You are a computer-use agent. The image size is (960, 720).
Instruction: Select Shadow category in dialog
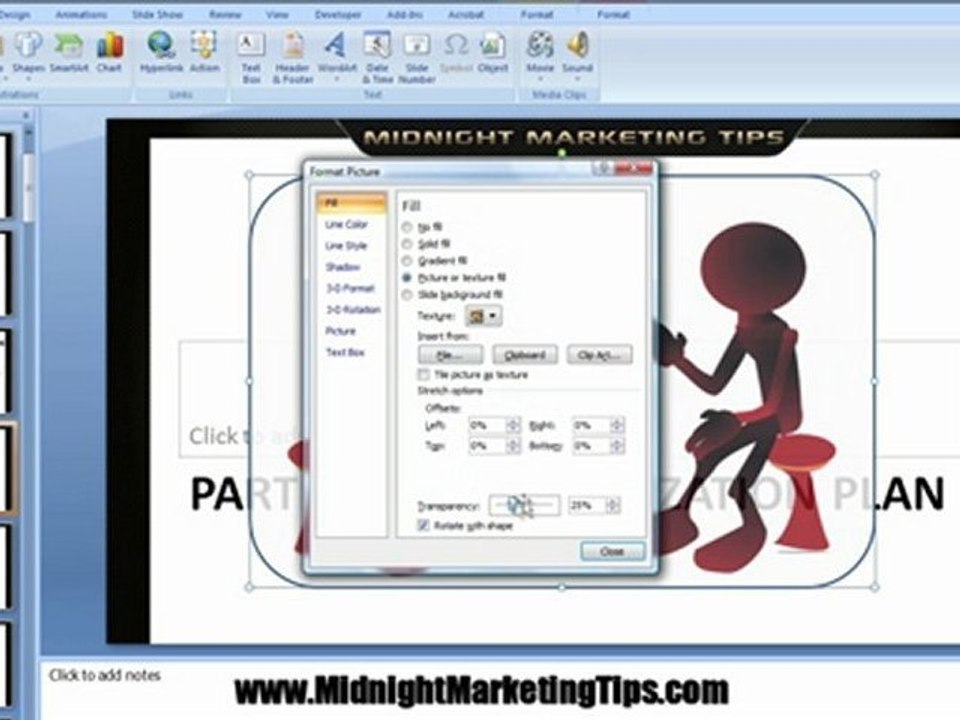[343, 267]
